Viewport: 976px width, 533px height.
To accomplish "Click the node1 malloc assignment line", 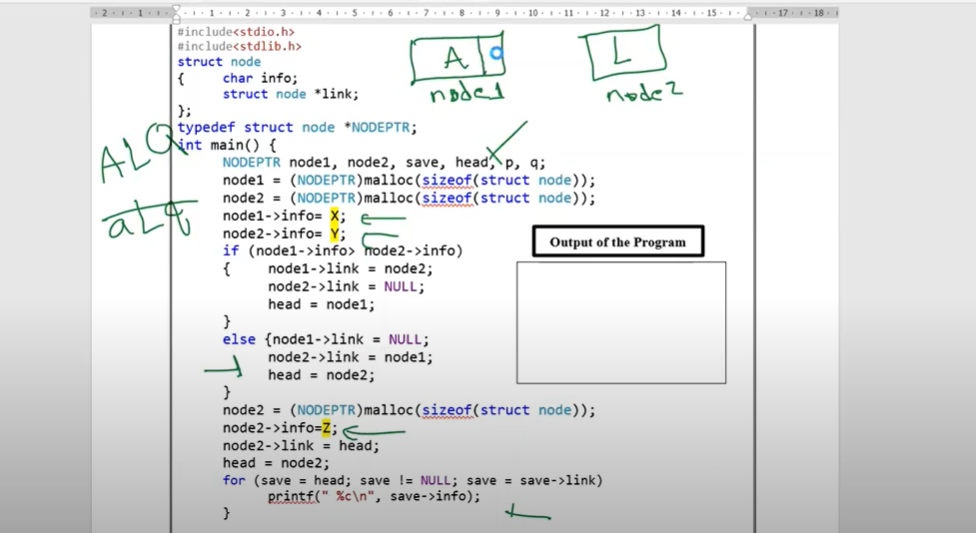I will tap(409, 181).
